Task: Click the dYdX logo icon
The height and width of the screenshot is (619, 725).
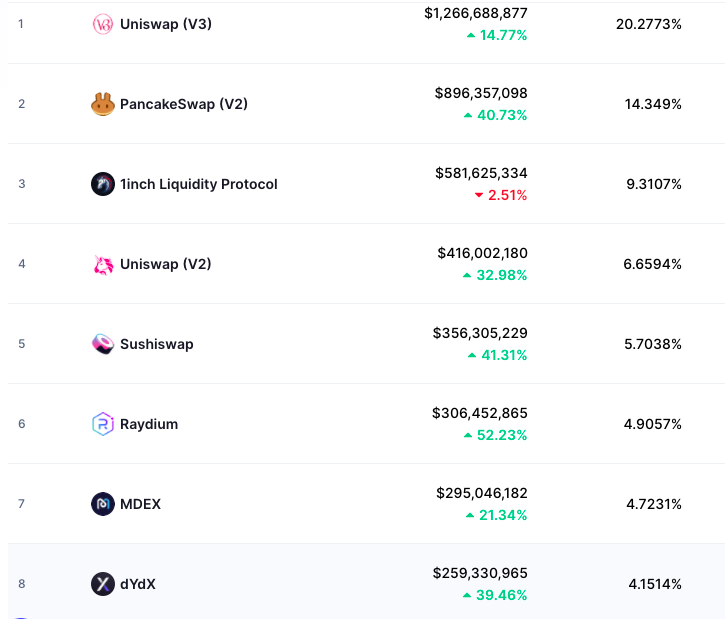Action: [x=103, y=584]
